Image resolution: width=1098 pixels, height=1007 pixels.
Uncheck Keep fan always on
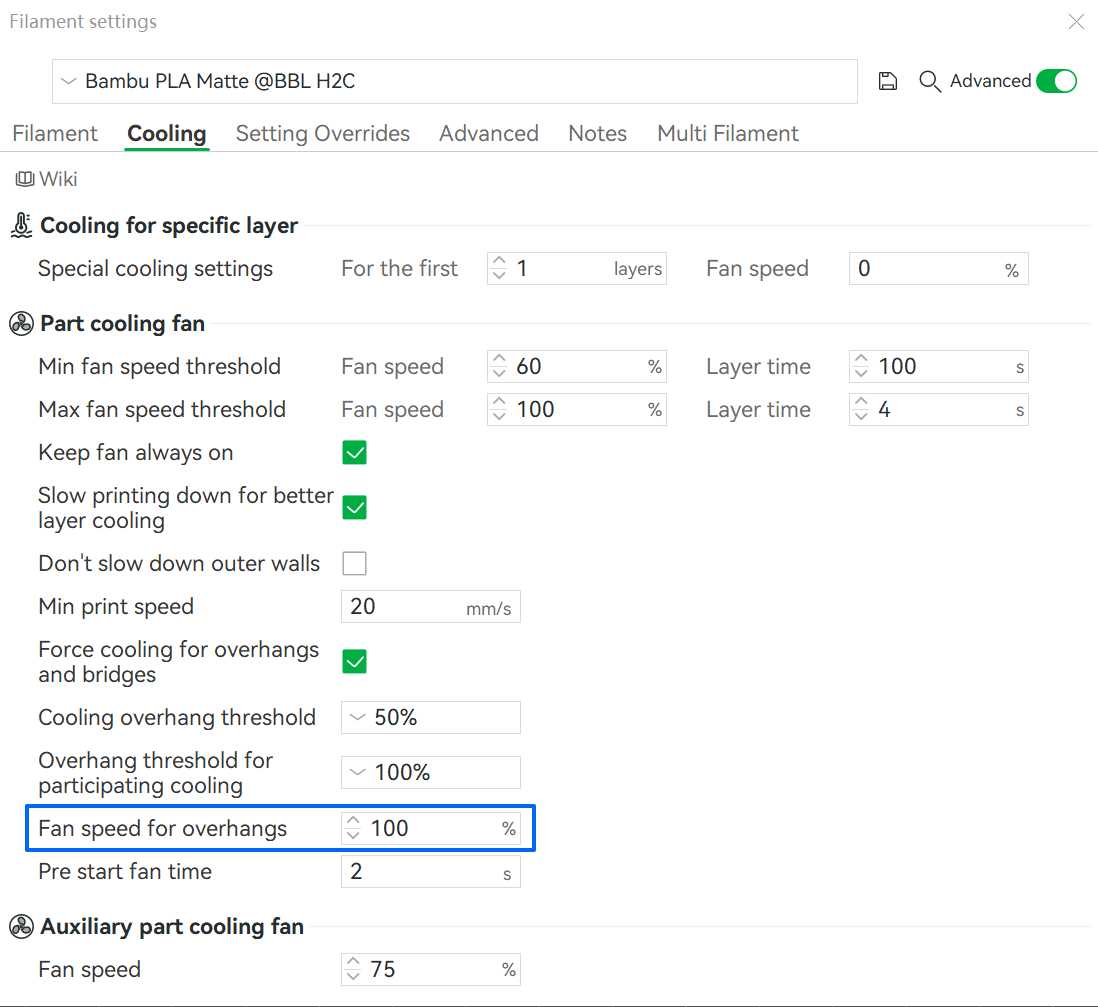[354, 453]
